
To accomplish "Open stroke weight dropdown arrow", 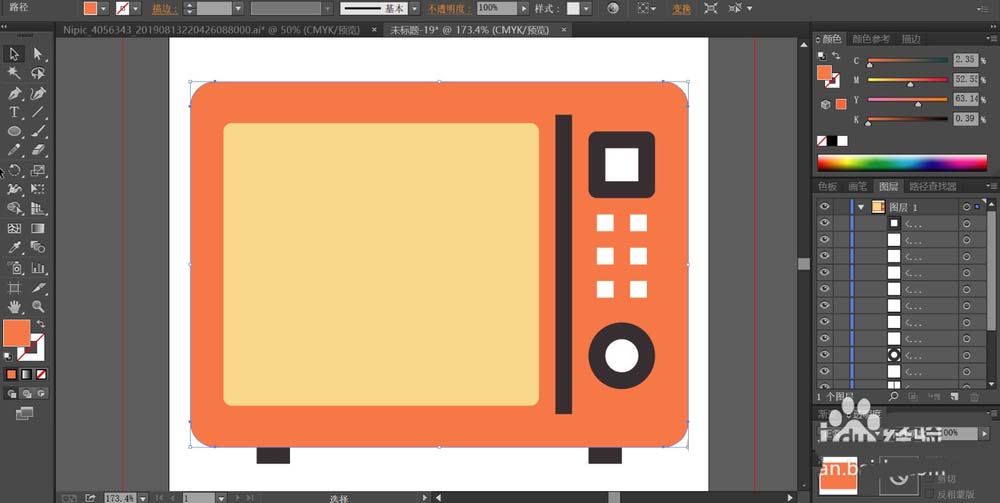I will point(239,8).
